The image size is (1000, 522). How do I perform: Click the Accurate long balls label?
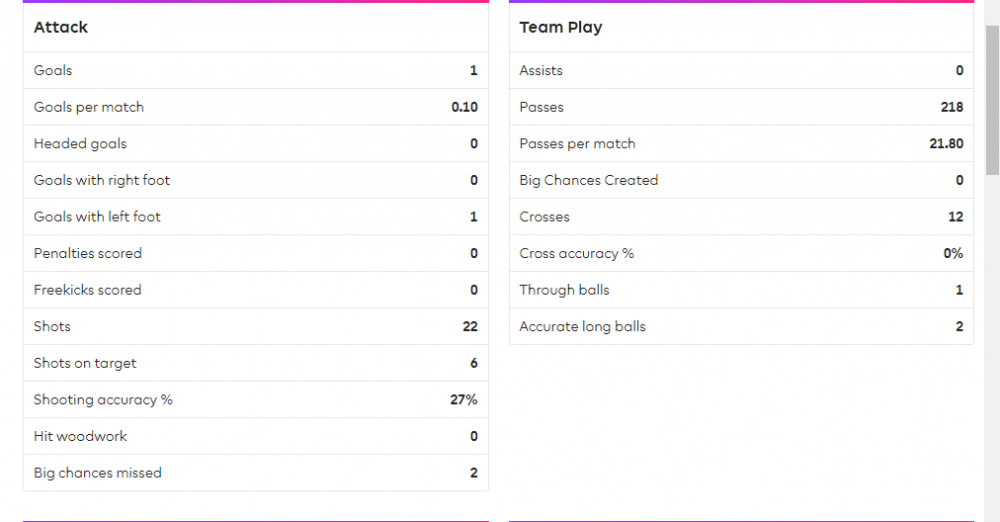(582, 327)
